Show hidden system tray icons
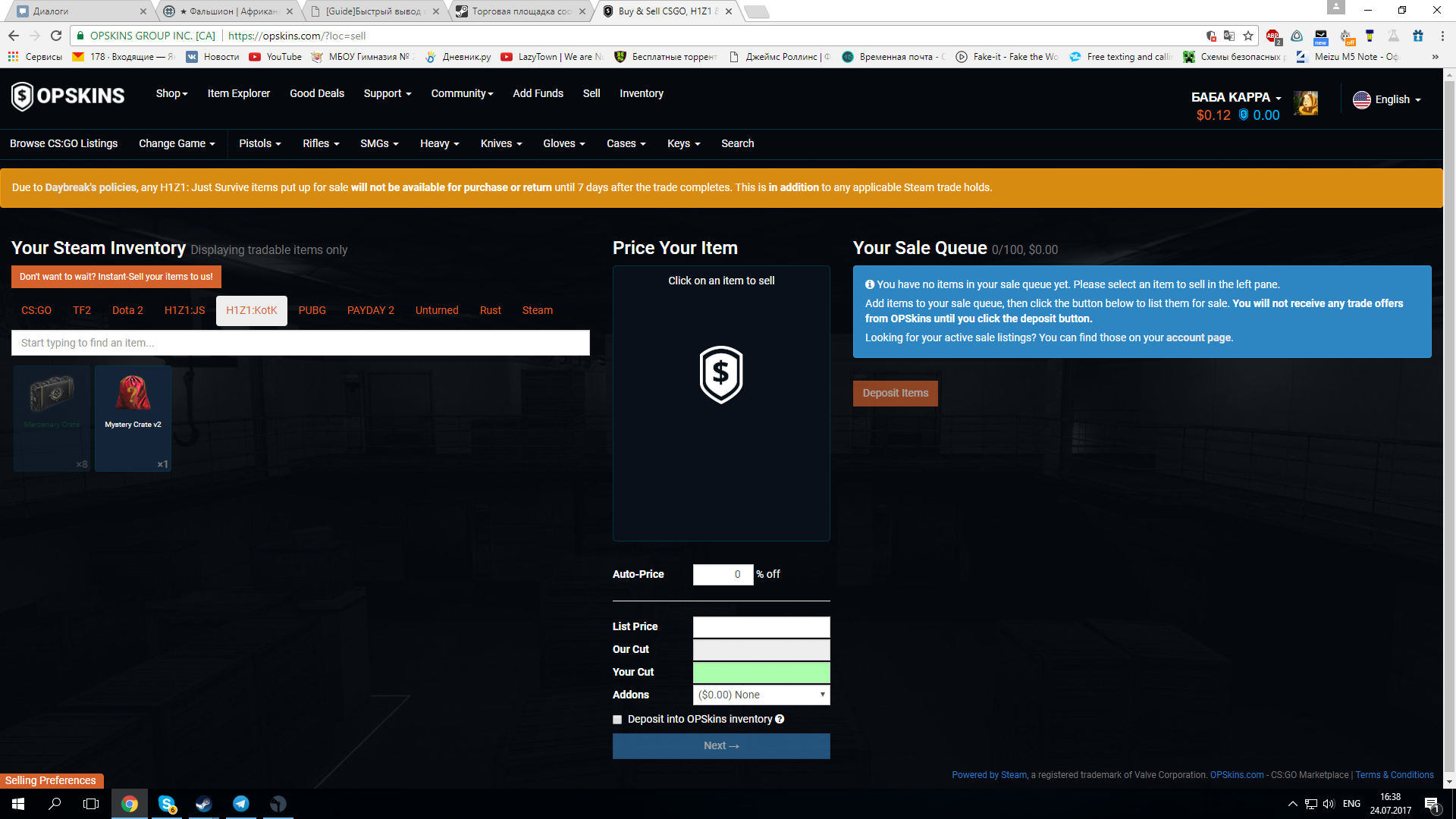Image resolution: width=1456 pixels, height=819 pixels. 1293,804
